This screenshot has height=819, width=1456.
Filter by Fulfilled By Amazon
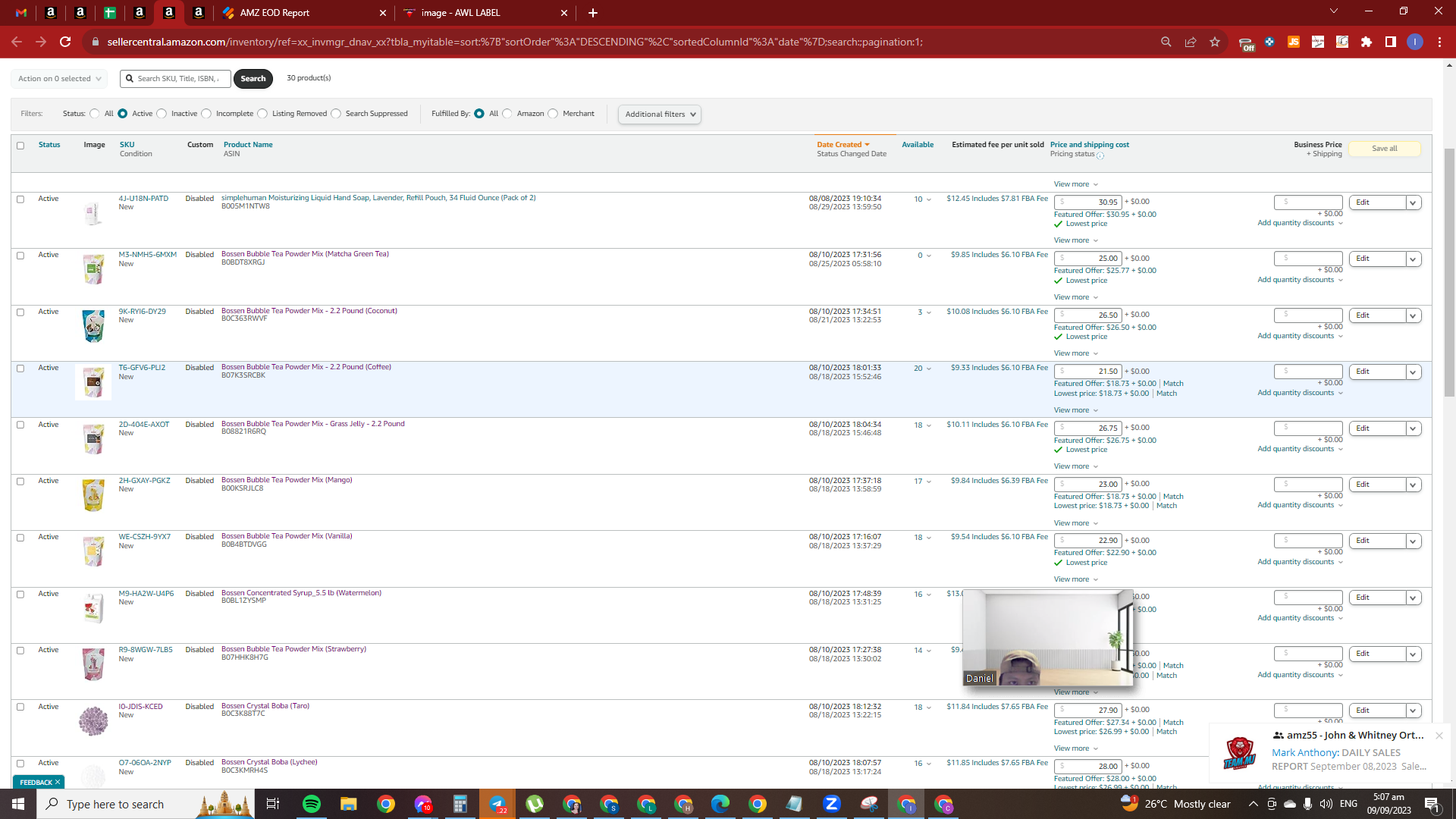(507, 114)
